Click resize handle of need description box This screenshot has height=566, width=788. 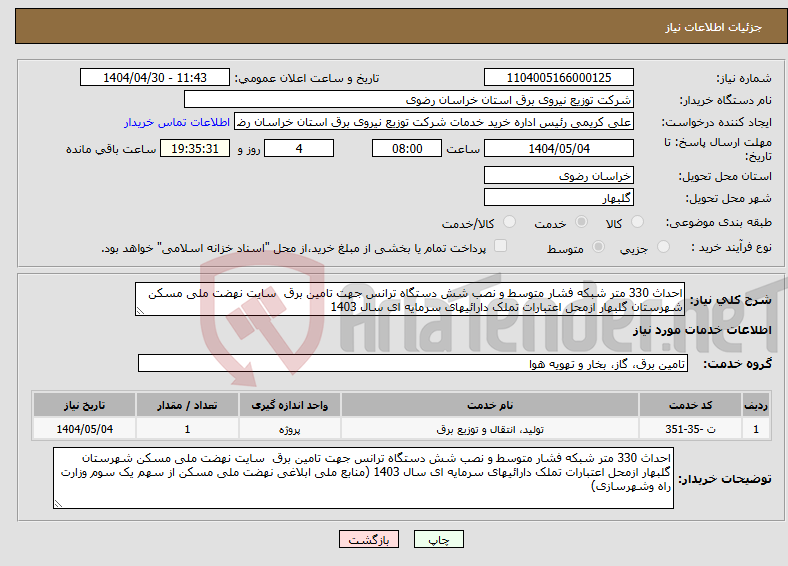[x=140, y=311]
